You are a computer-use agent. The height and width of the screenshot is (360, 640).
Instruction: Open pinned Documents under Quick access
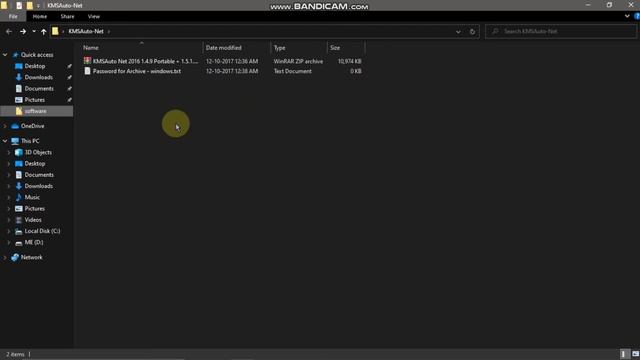[39, 89]
